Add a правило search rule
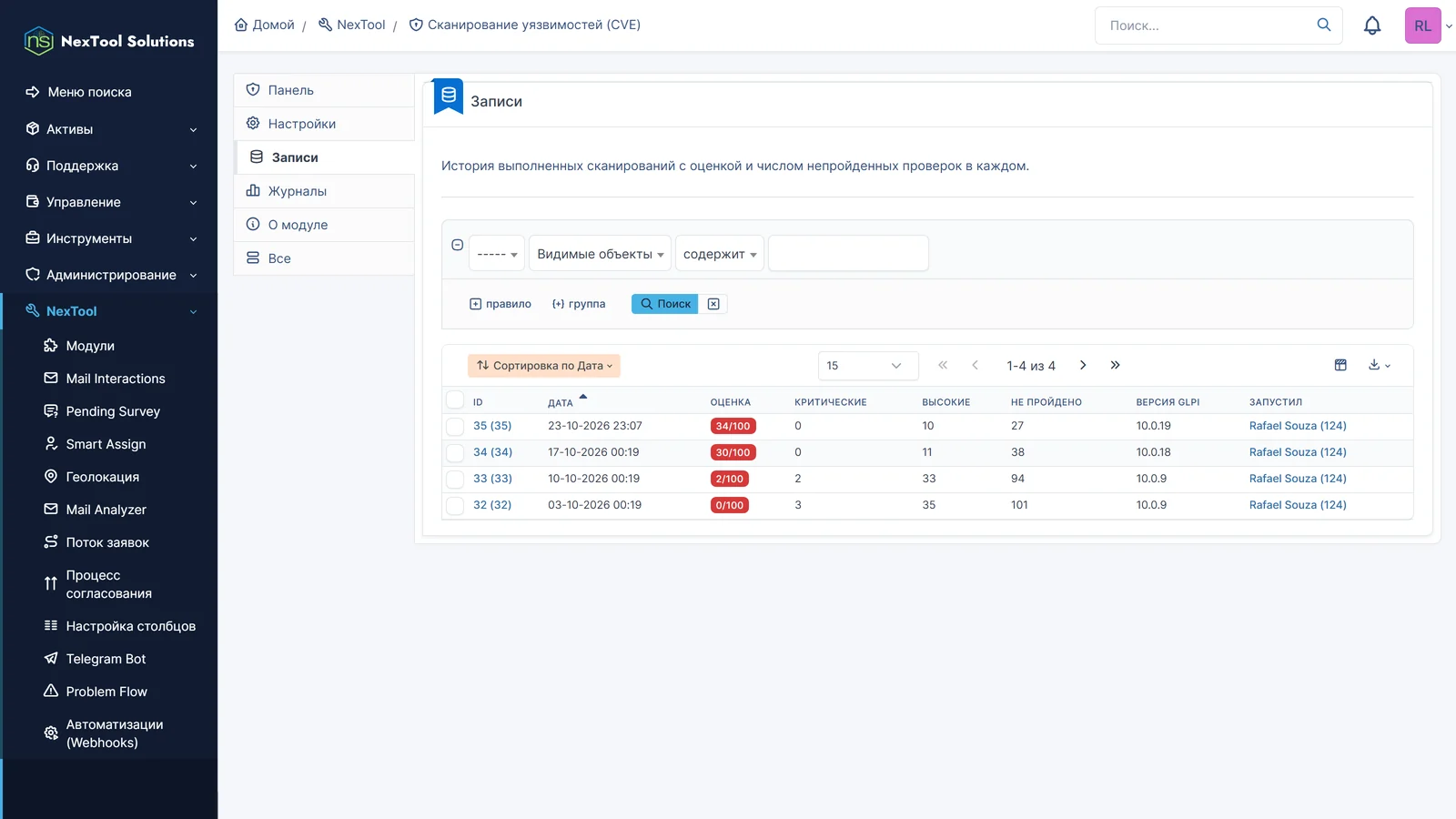The width and height of the screenshot is (1456, 819). (x=500, y=304)
